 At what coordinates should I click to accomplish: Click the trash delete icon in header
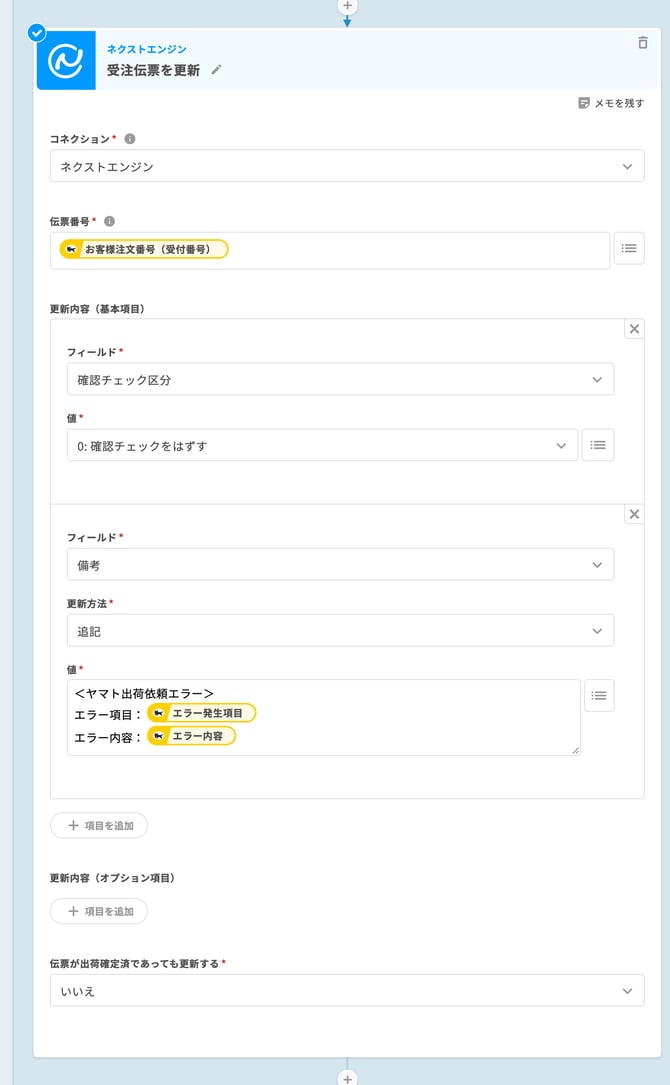click(x=642, y=43)
